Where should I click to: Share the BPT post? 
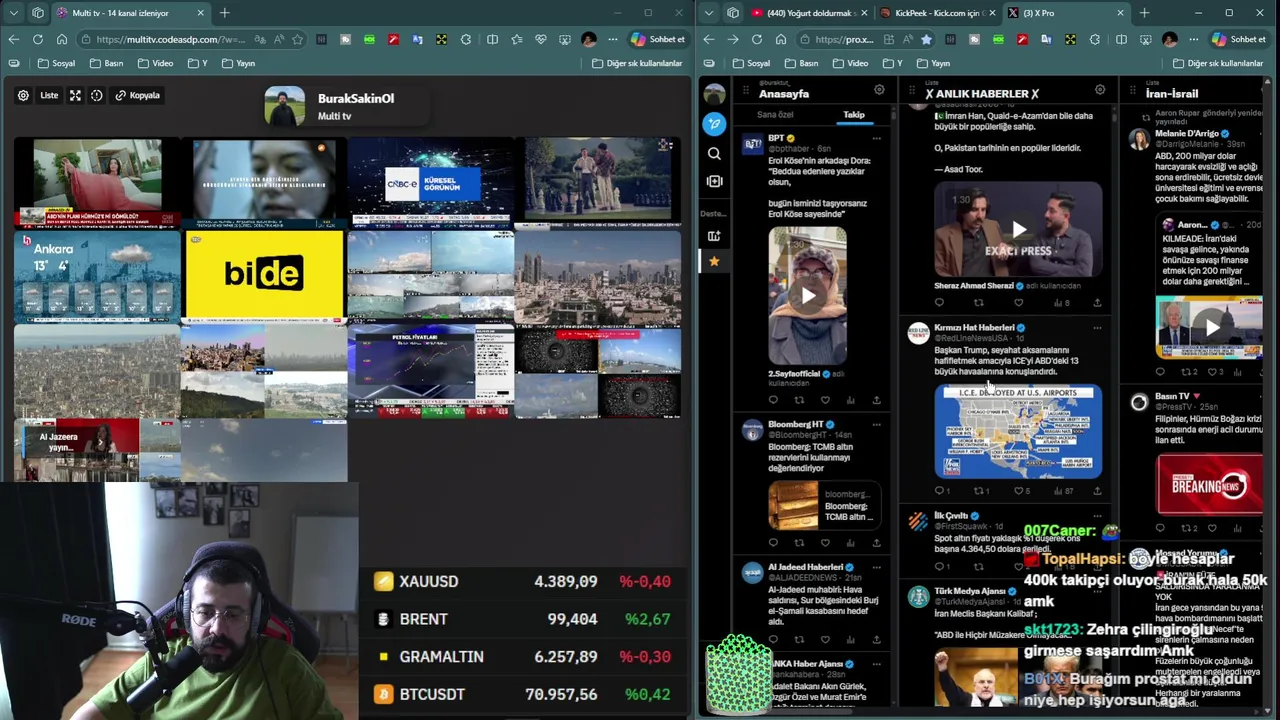pos(876,400)
